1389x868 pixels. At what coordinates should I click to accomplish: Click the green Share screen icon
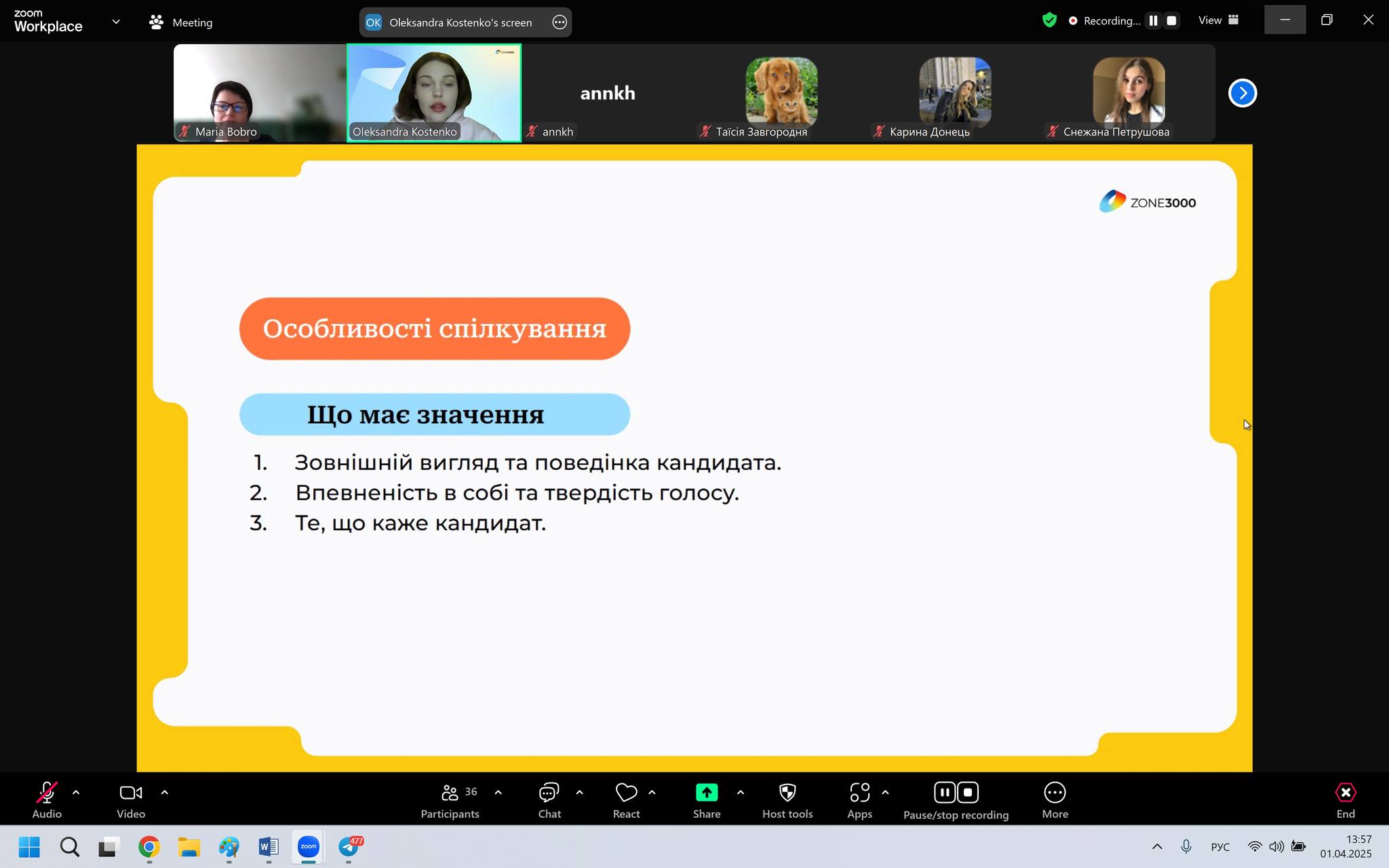[x=706, y=793]
